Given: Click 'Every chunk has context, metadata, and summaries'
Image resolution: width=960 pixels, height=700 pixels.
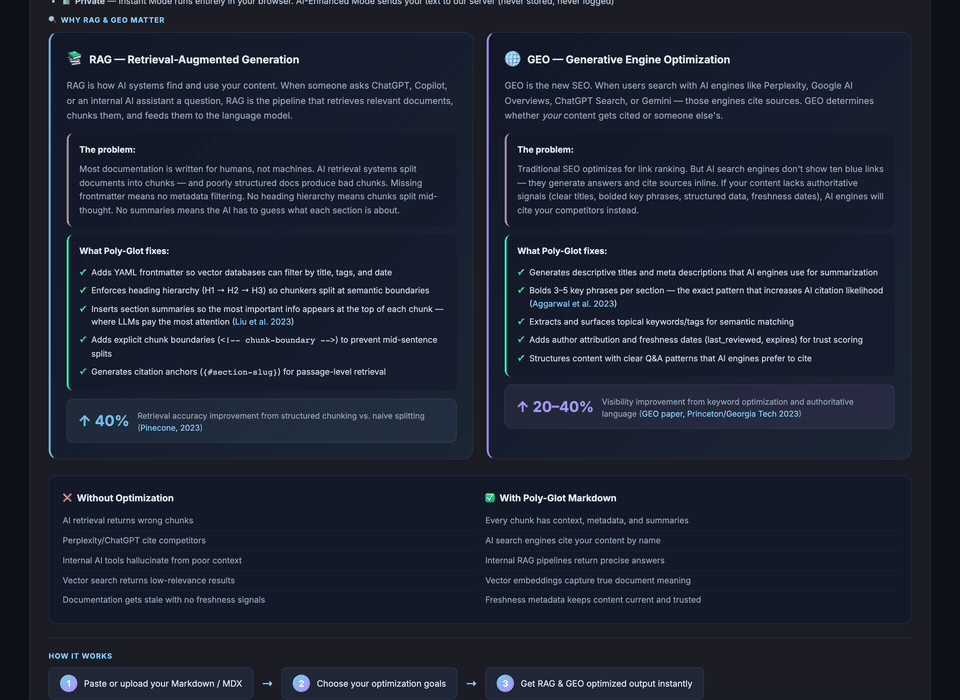Looking at the screenshot, I should (587, 521).
